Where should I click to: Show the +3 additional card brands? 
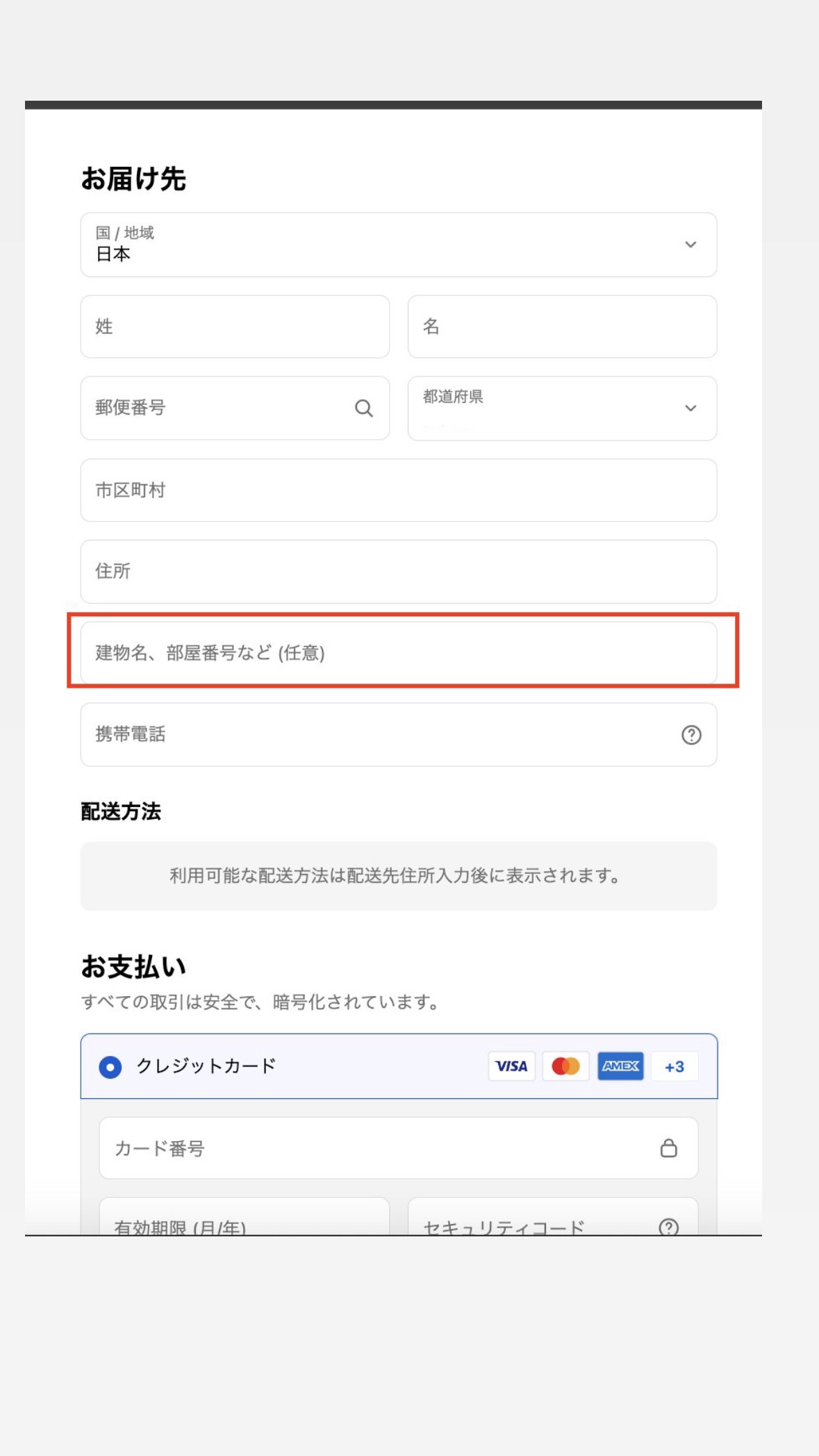(x=674, y=1067)
